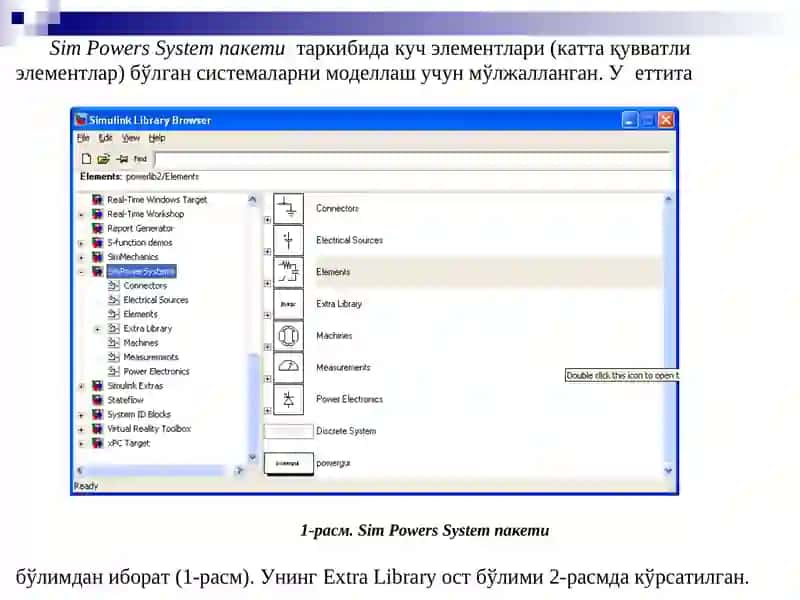Viewport: 800px width, 600px height.
Task: Select the Machines block icon
Action: point(288,336)
